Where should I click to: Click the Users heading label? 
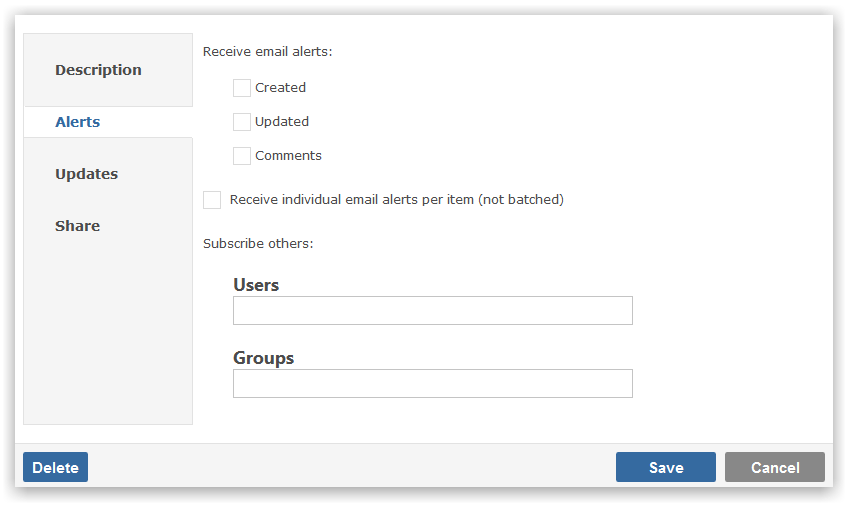pos(256,285)
